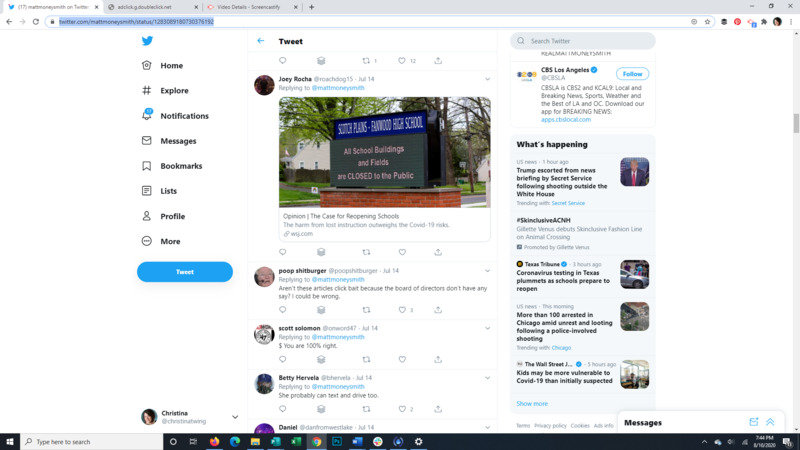
Task: Follow CBS Los Angeles
Action: [632, 74]
